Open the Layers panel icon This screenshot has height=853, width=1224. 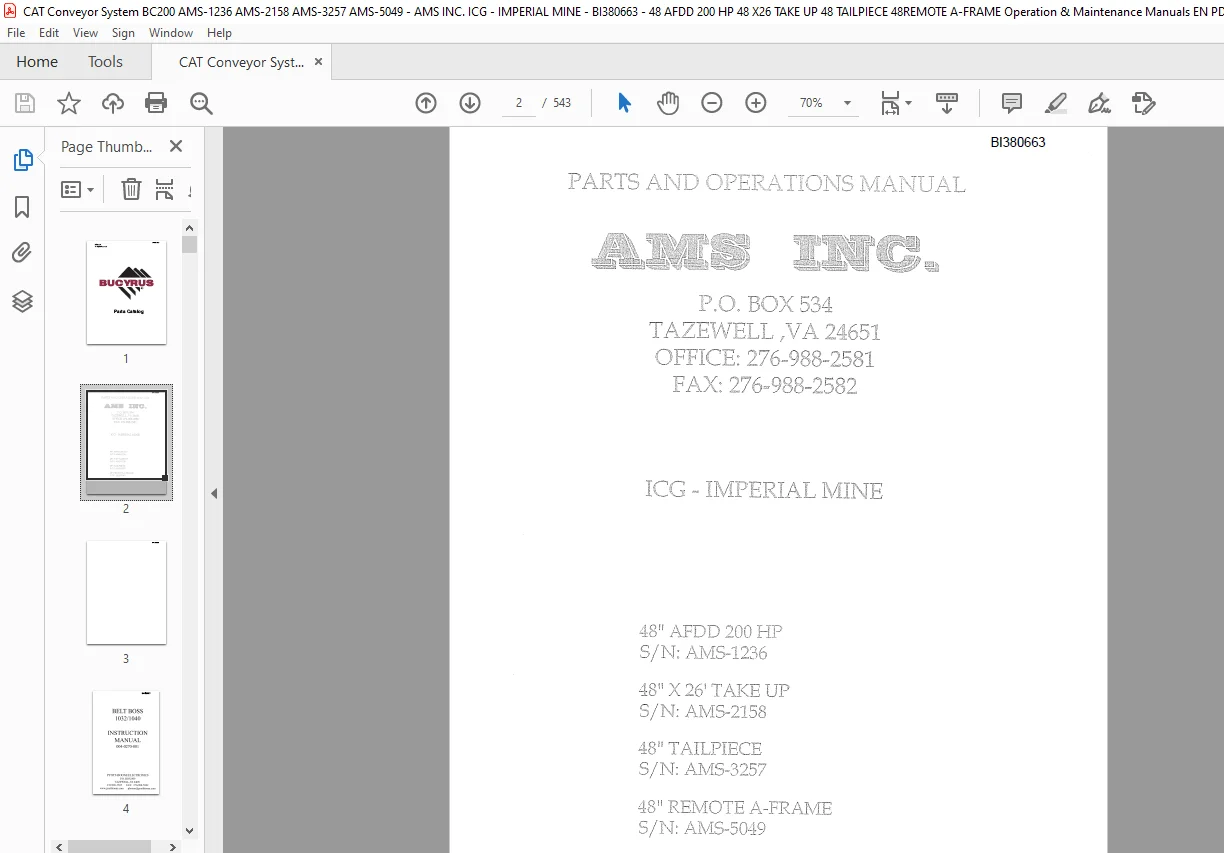tap(22, 301)
